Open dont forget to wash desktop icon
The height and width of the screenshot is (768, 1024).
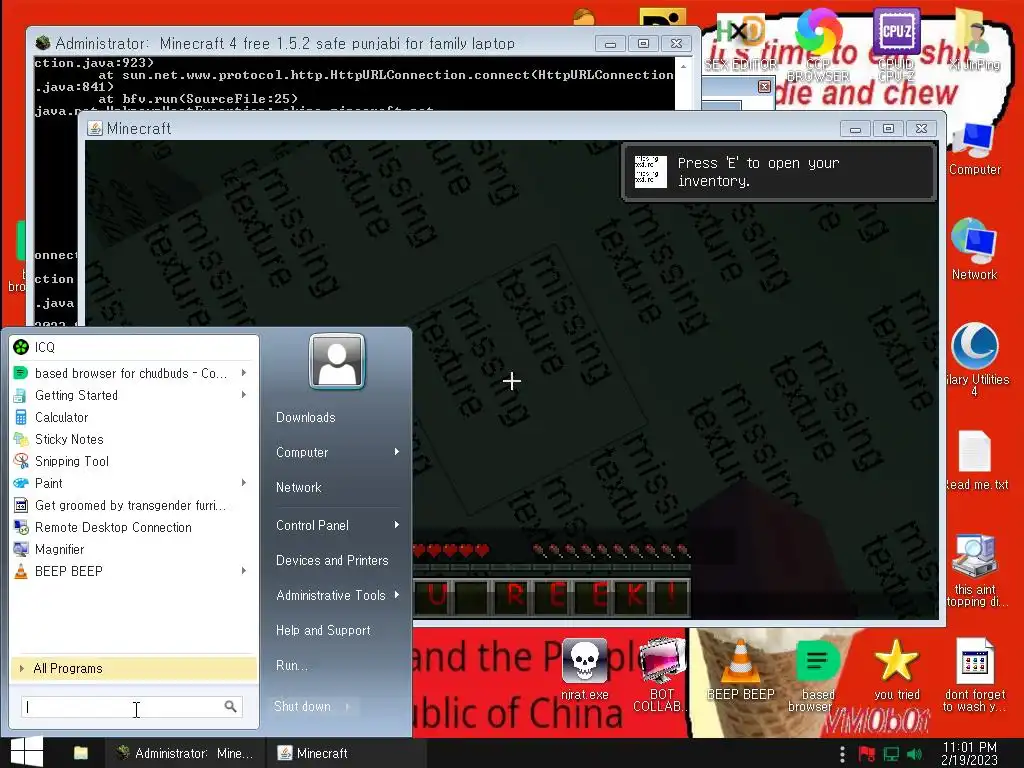click(x=974, y=675)
